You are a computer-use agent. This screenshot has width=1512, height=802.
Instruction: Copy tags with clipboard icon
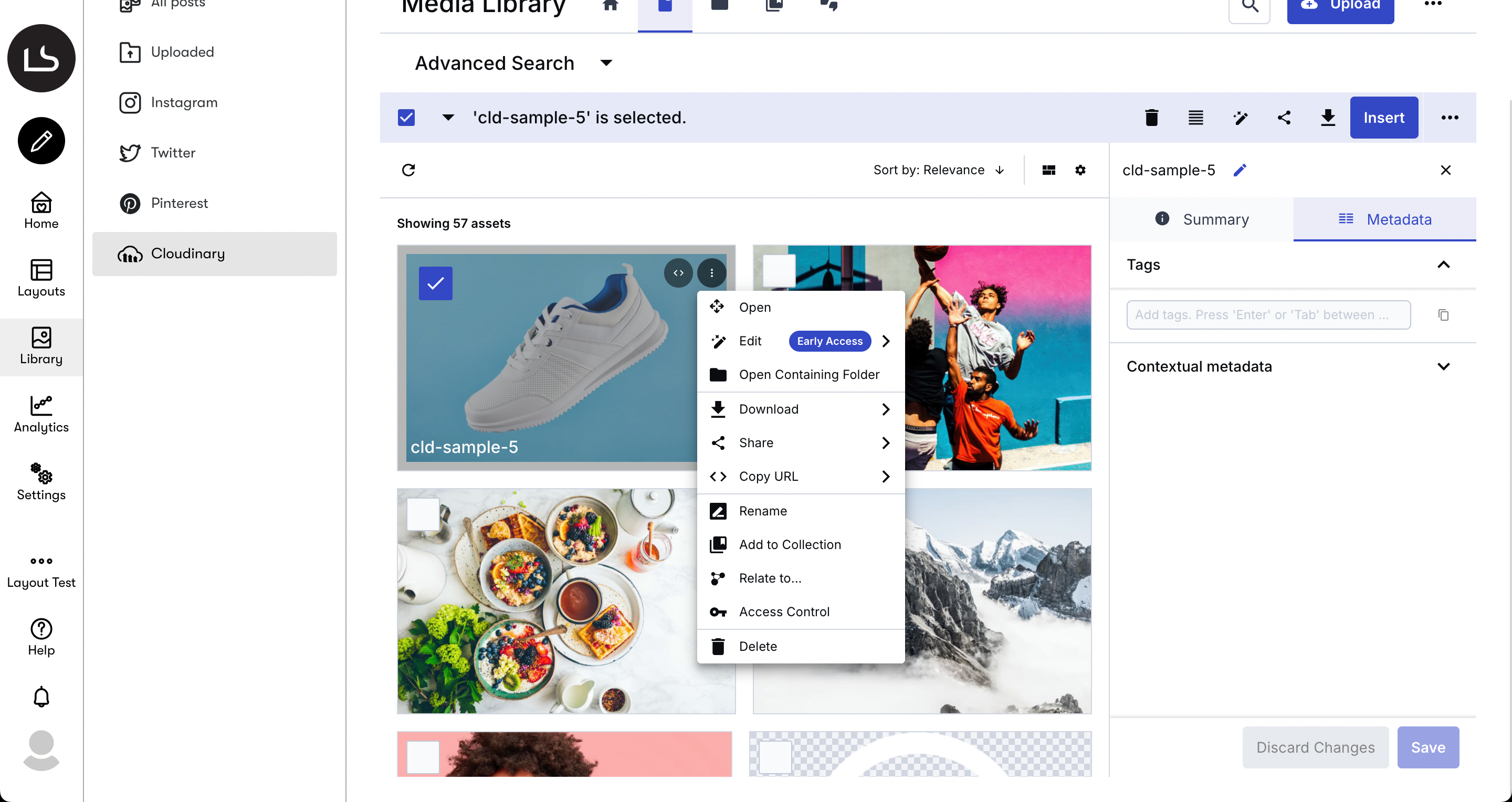tap(1443, 315)
